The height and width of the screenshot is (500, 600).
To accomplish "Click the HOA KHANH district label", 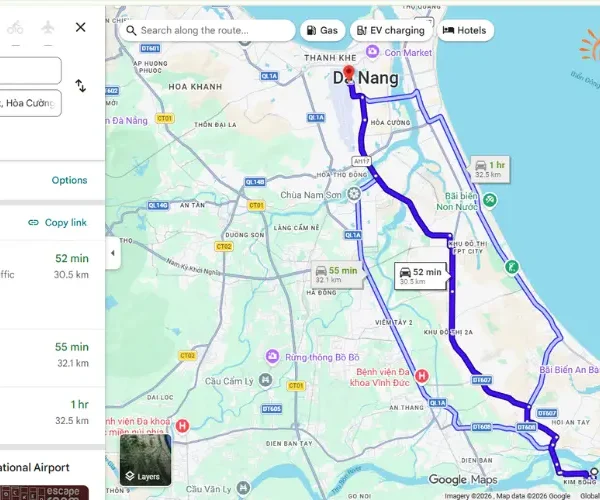I will click(195, 87).
